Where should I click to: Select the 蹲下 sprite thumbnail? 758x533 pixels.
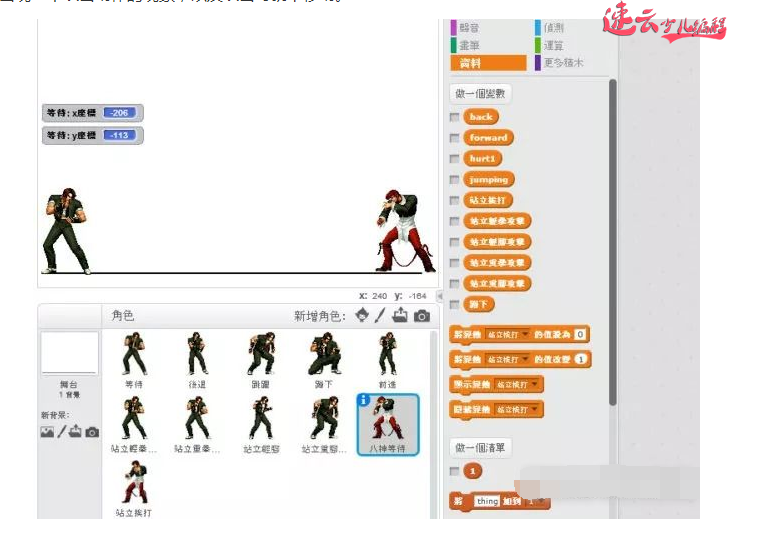coord(325,360)
